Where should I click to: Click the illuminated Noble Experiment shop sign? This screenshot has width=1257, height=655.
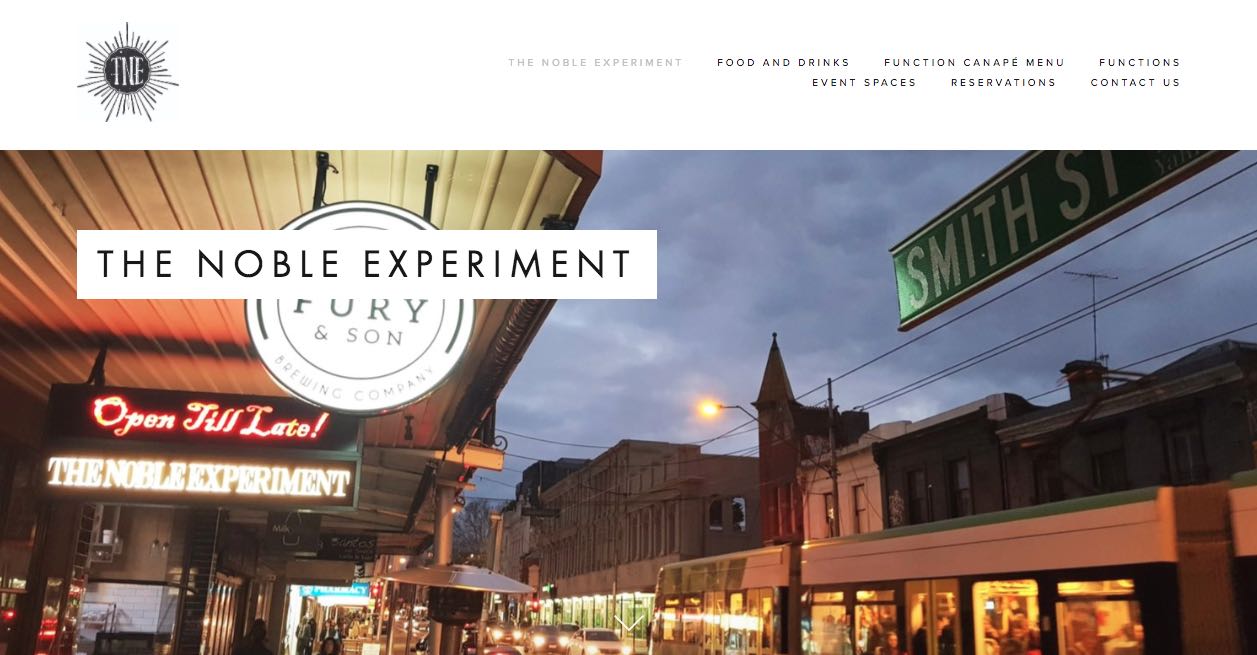click(200, 478)
